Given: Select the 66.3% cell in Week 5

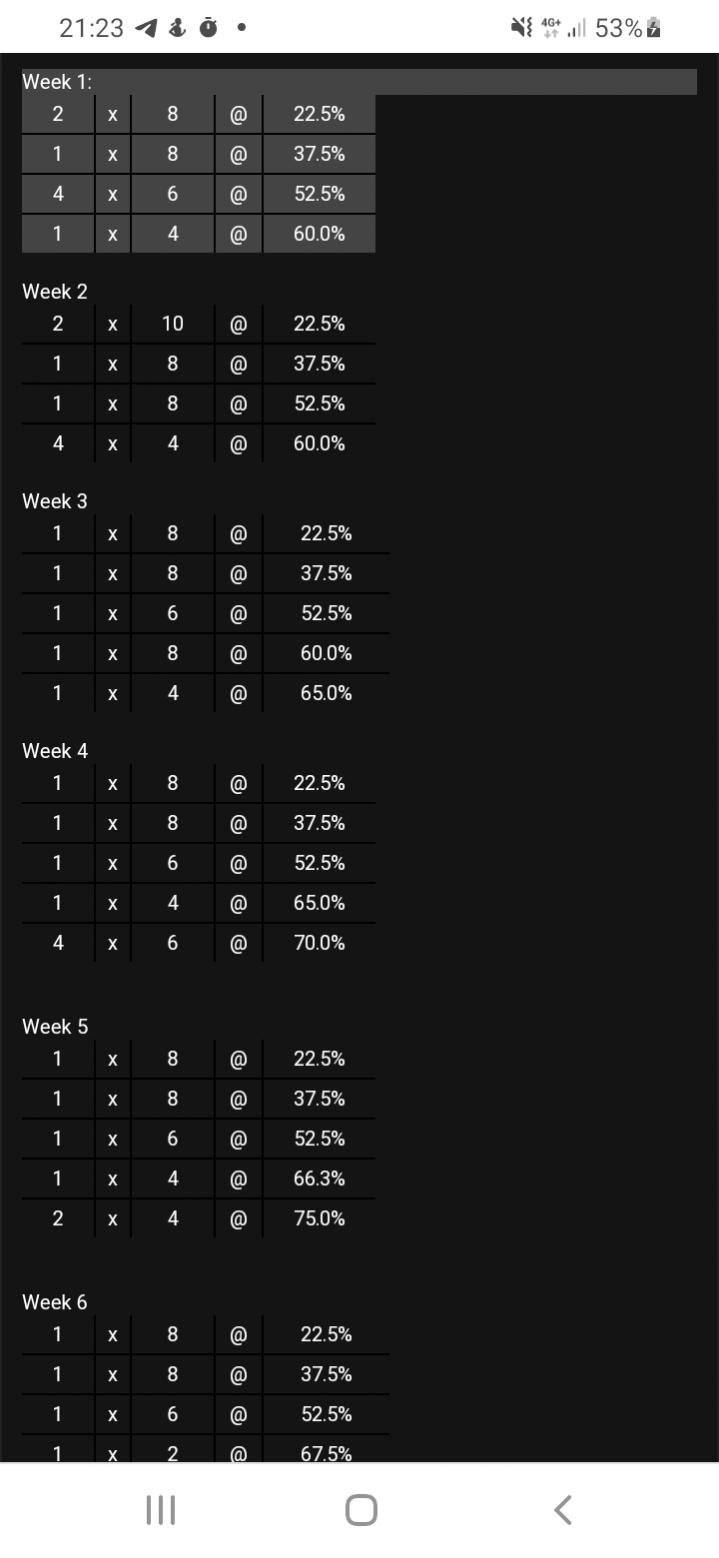Looking at the screenshot, I should pyautogui.click(x=319, y=1179).
